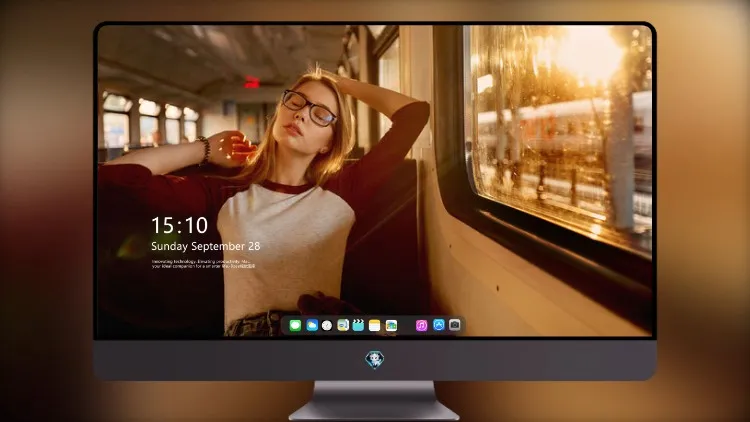This screenshot has height=422, width=750.
Task: Open the teal clapperboard video app
Action: point(358,325)
